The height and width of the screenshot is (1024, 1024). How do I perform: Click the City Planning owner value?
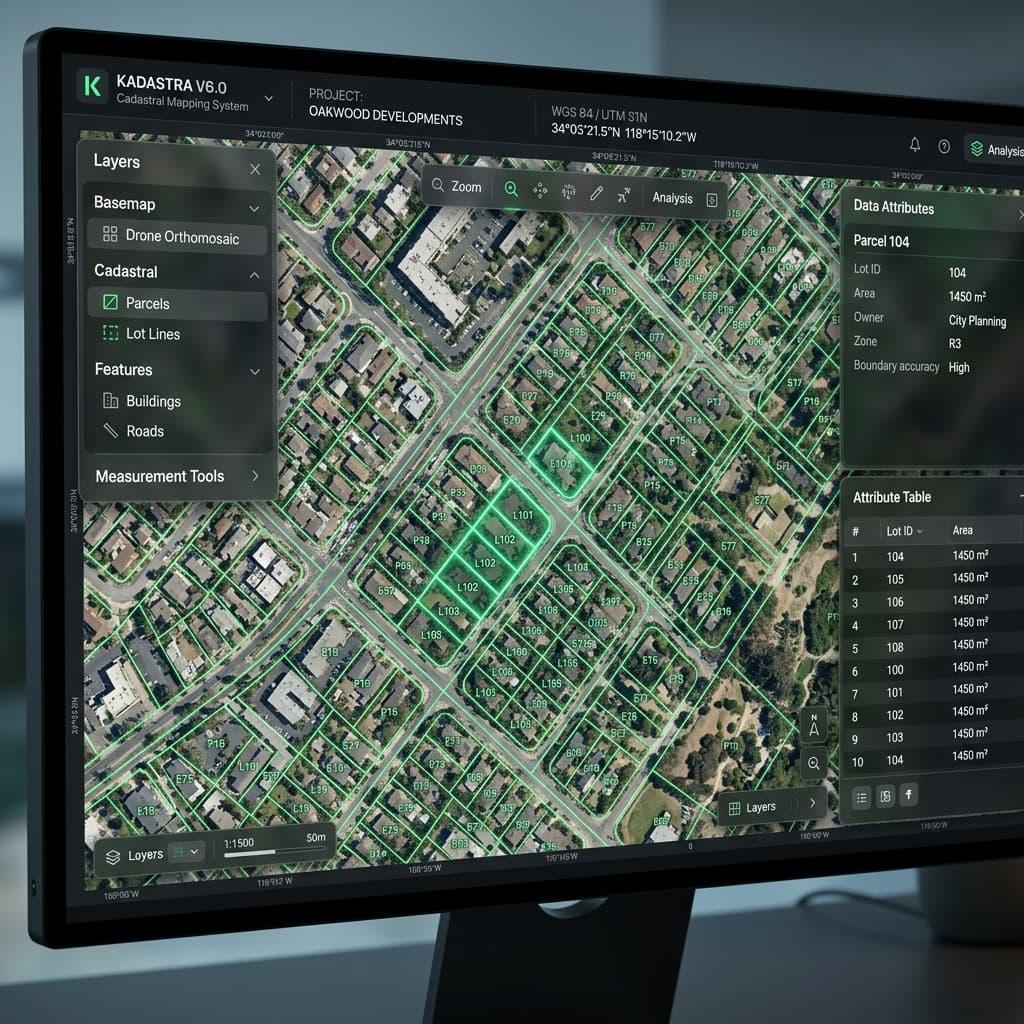click(977, 321)
